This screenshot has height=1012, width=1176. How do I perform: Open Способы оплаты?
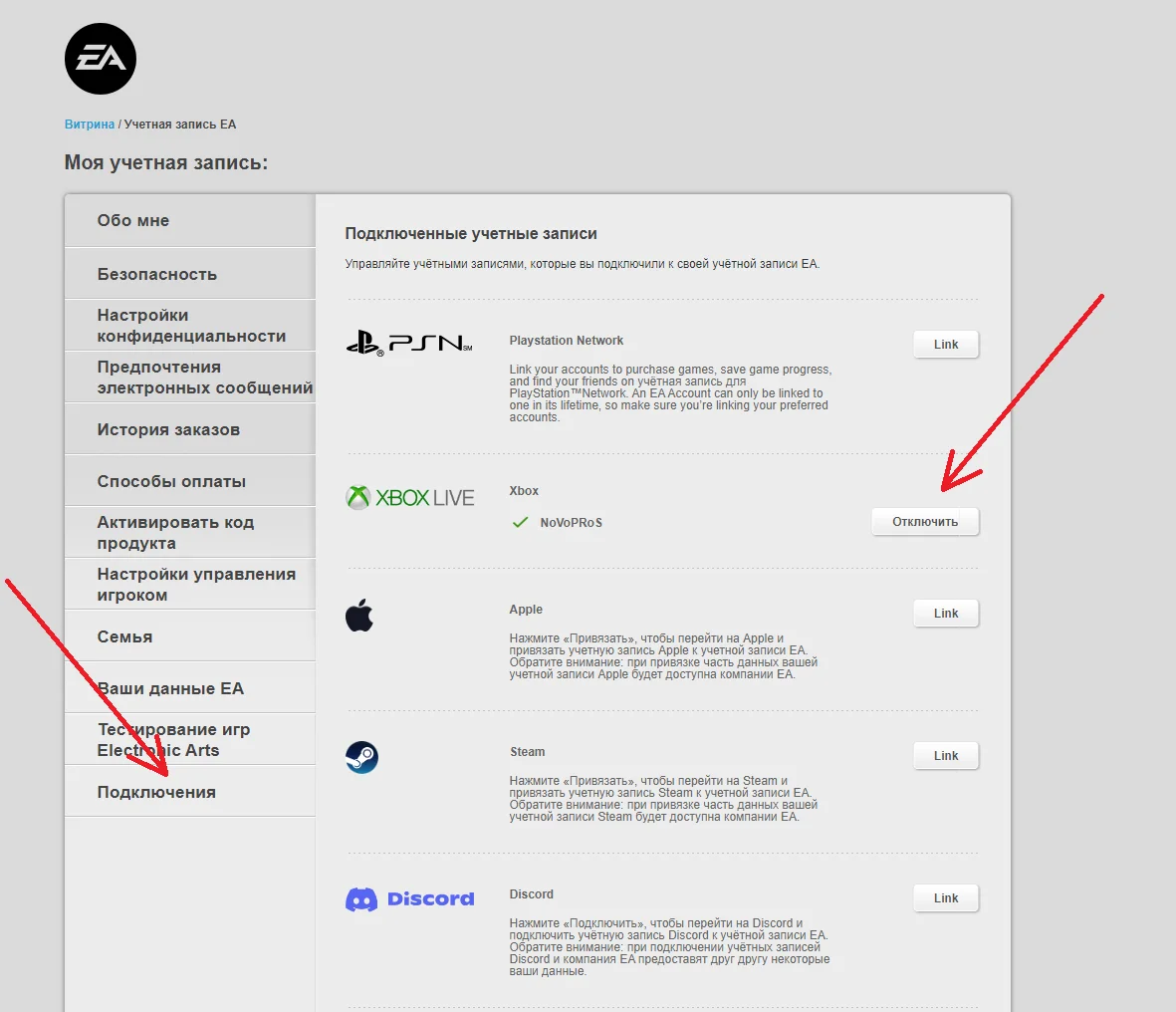[190, 481]
